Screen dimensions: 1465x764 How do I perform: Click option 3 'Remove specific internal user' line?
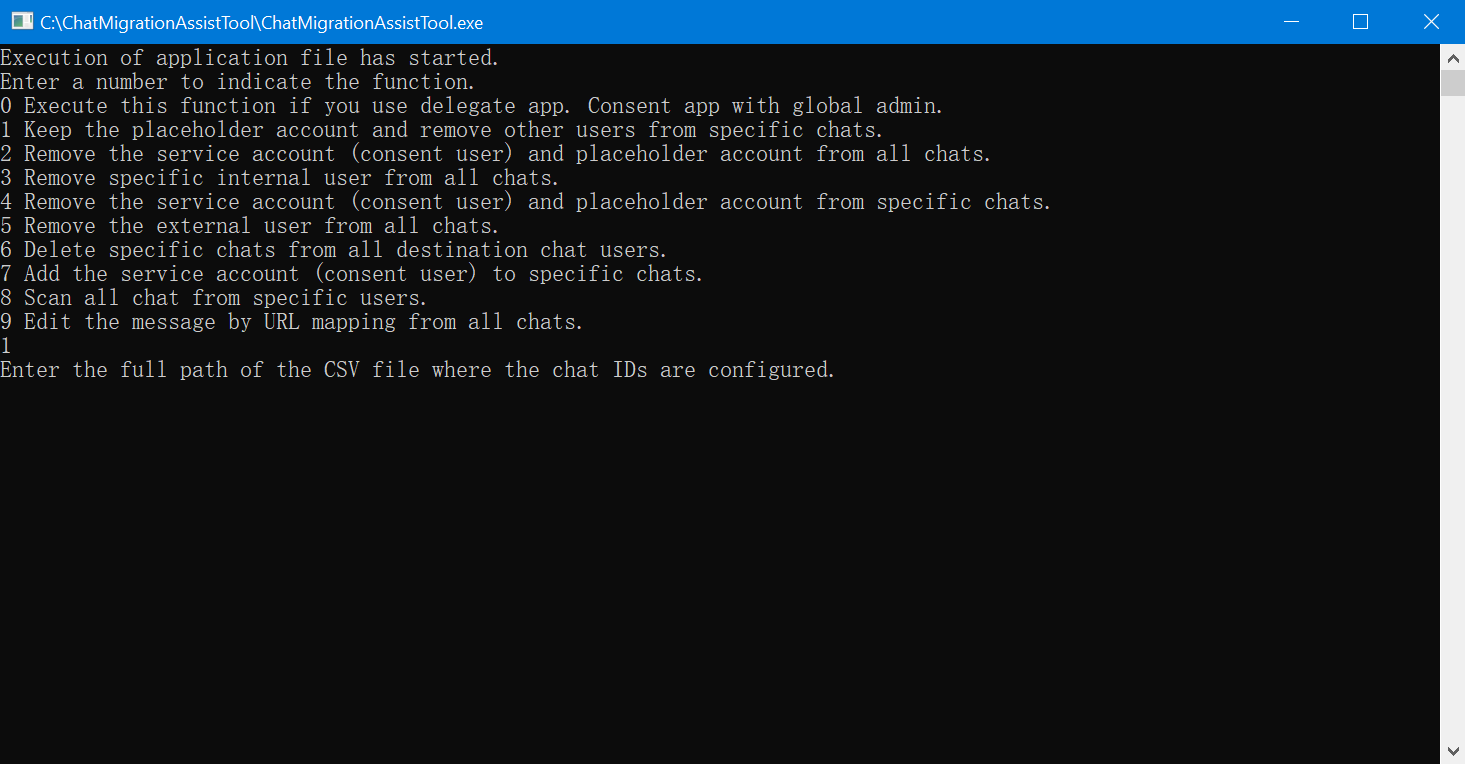click(x=280, y=178)
